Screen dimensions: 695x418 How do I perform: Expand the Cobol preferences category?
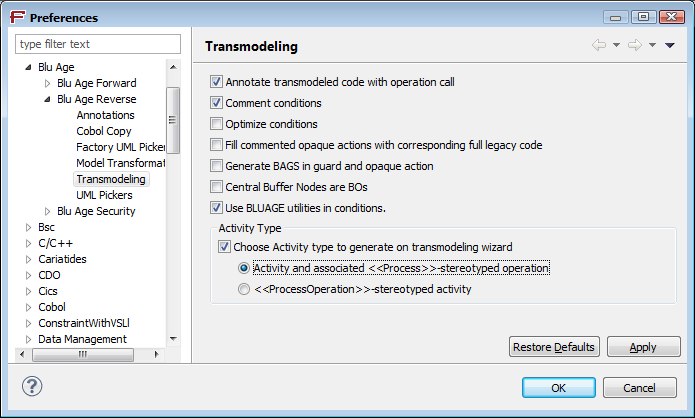[28, 307]
